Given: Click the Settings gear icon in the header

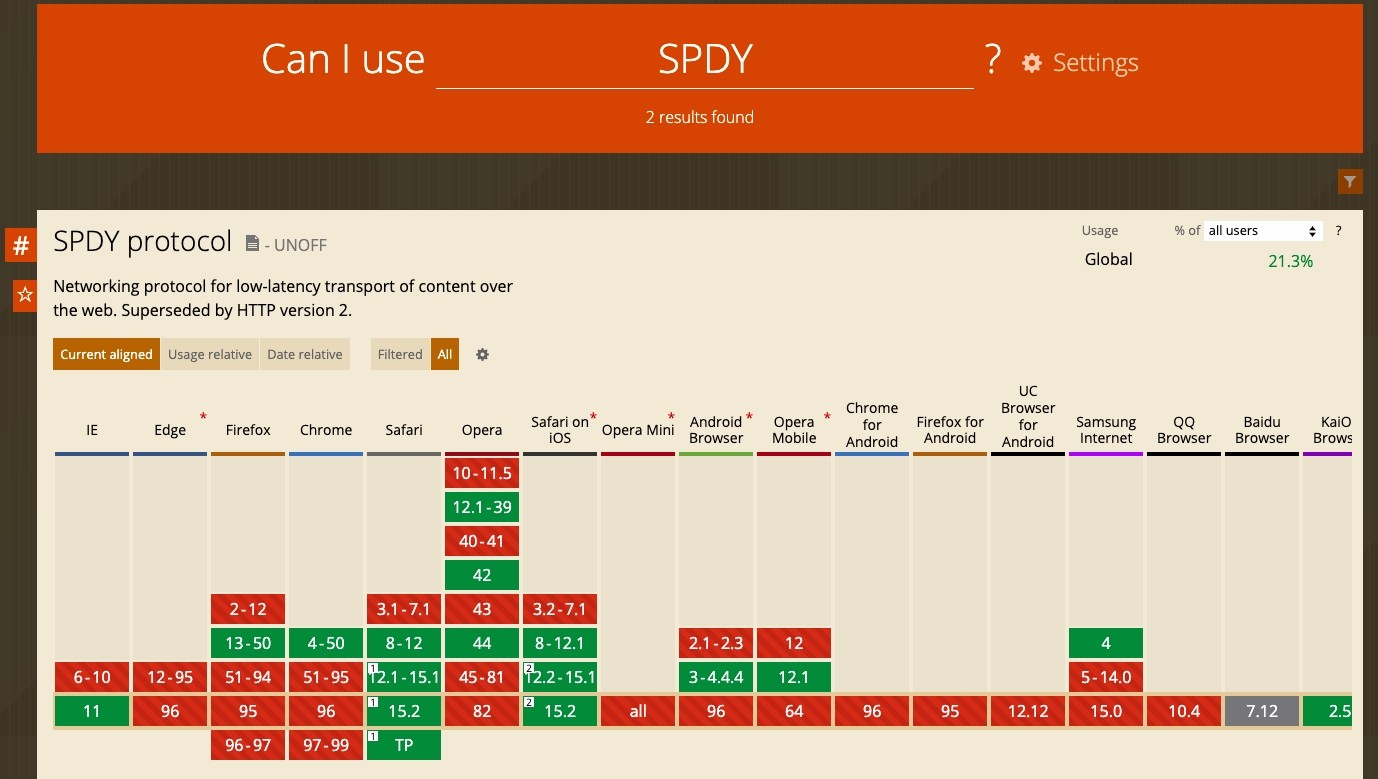Looking at the screenshot, I should pos(1031,62).
